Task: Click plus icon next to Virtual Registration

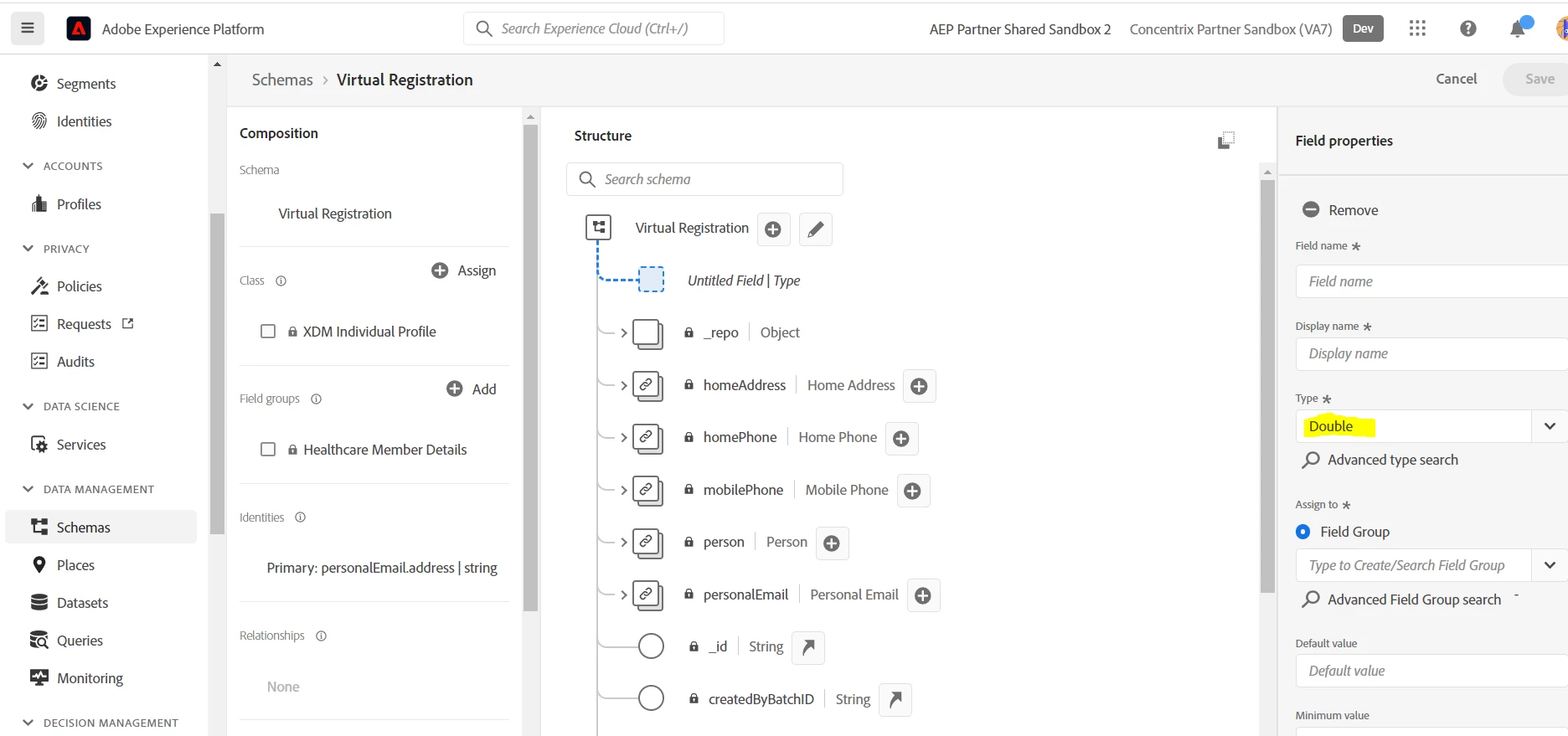Action: 773,229
